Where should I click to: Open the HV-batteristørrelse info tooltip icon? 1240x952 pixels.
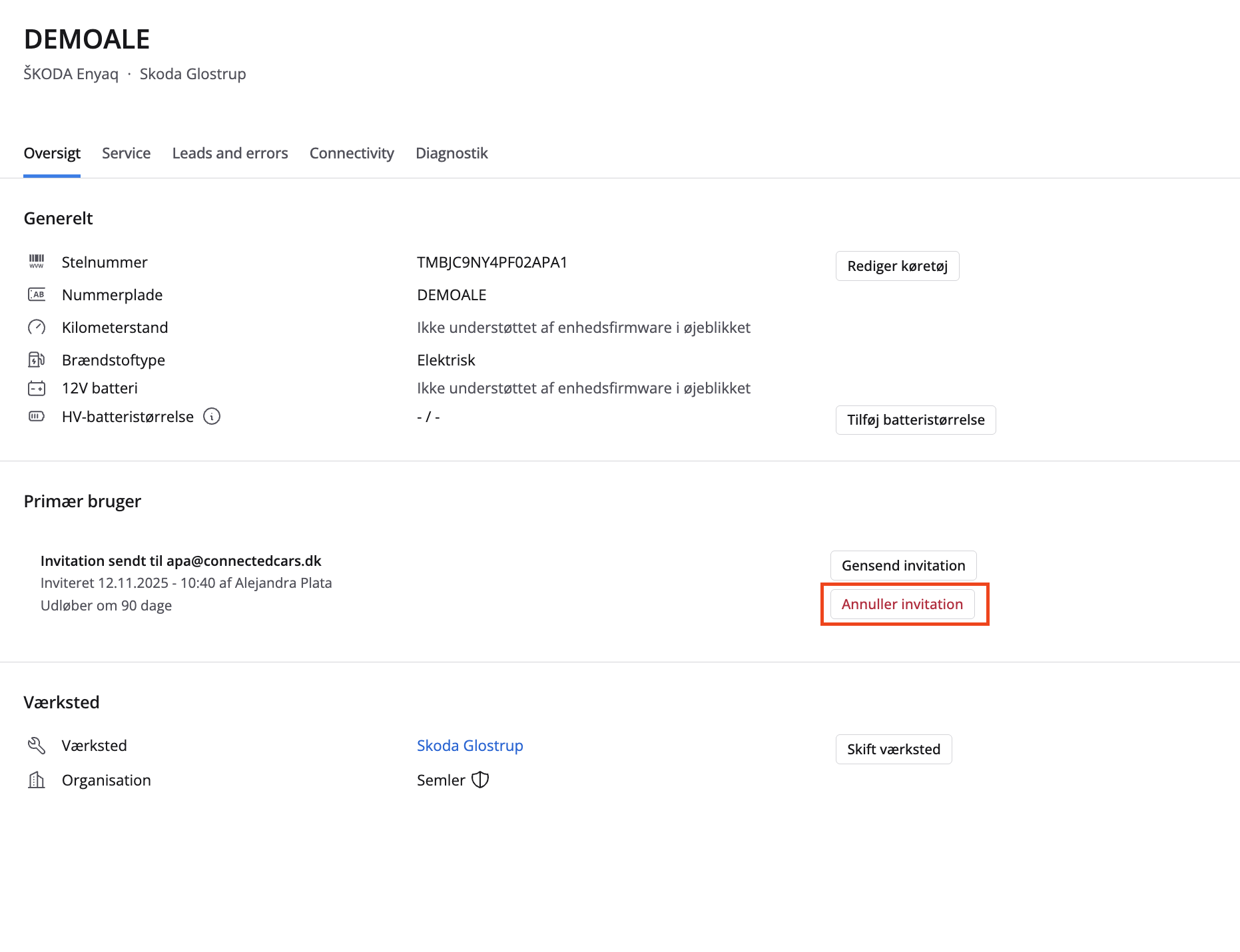[x=212, y=417]
